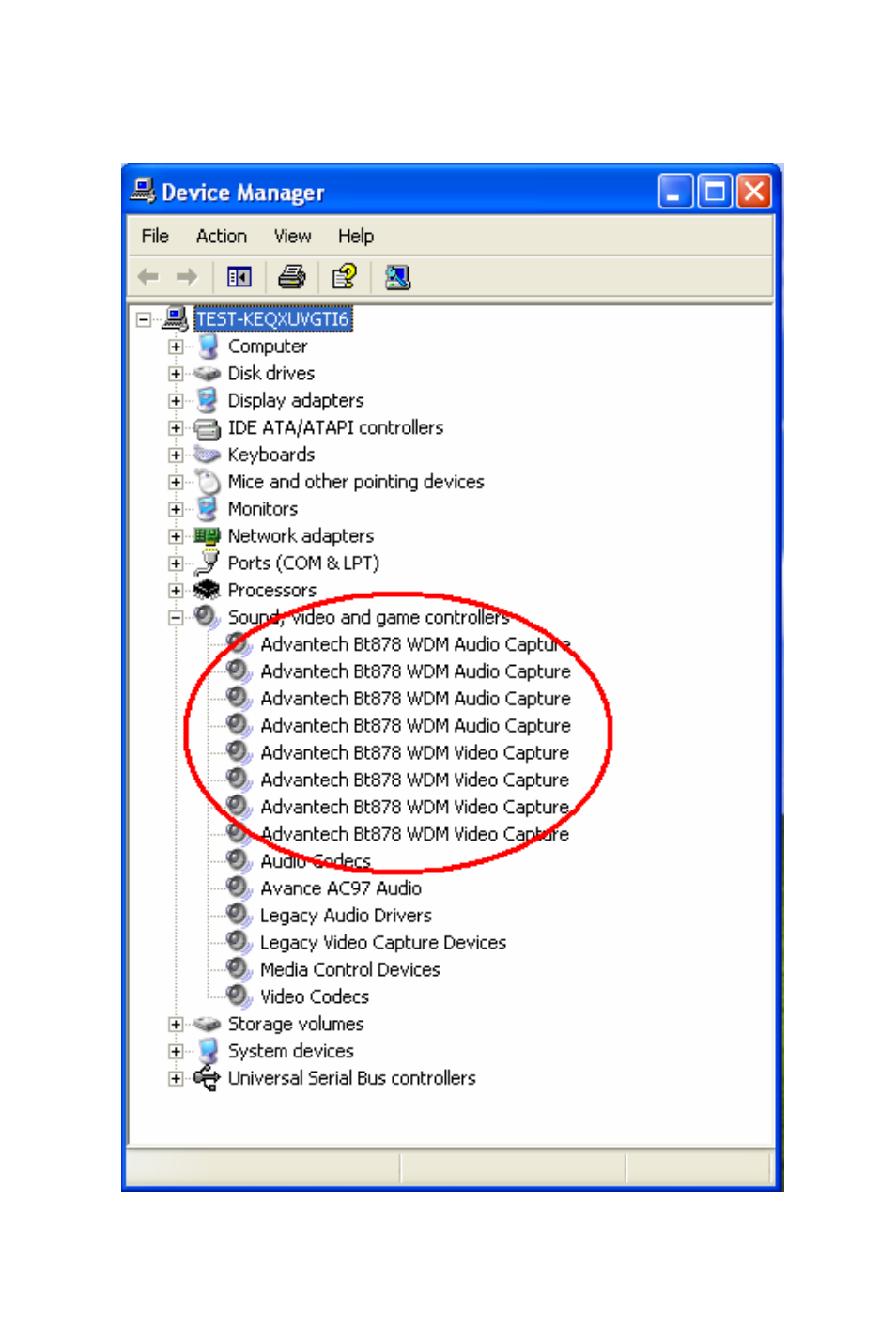
Task: Click the Processors chip icon
Action: click(208, 591)
